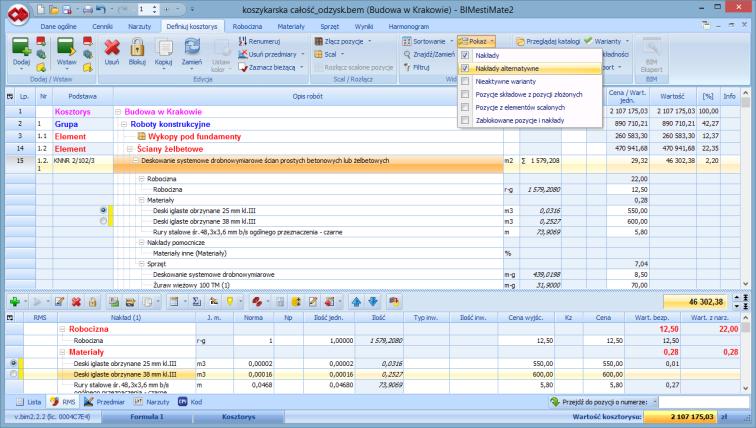Image resolution: width=756 pixels, height=428 pixels.
Task: Click the edit pencil icon in lower toolbar
Action: [60, 302]
